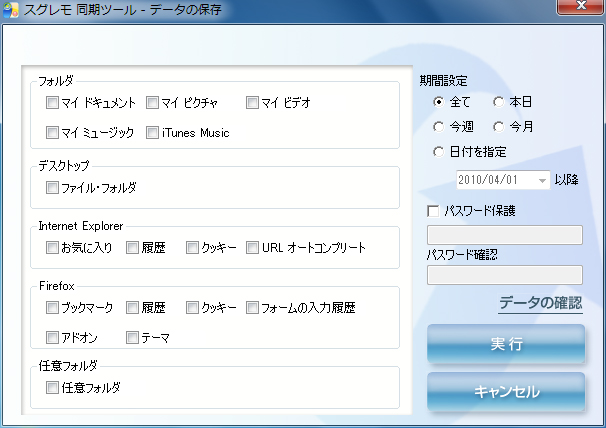Select the 全て period radio button
This screenshot has height=428, width=606.
[439, 102]
